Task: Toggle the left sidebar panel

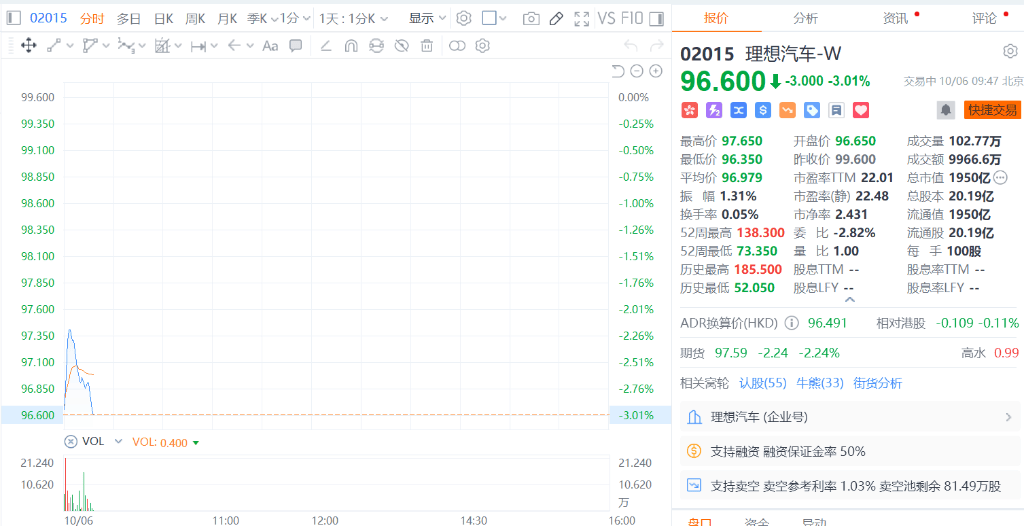Action: click(x=14, y=18)
